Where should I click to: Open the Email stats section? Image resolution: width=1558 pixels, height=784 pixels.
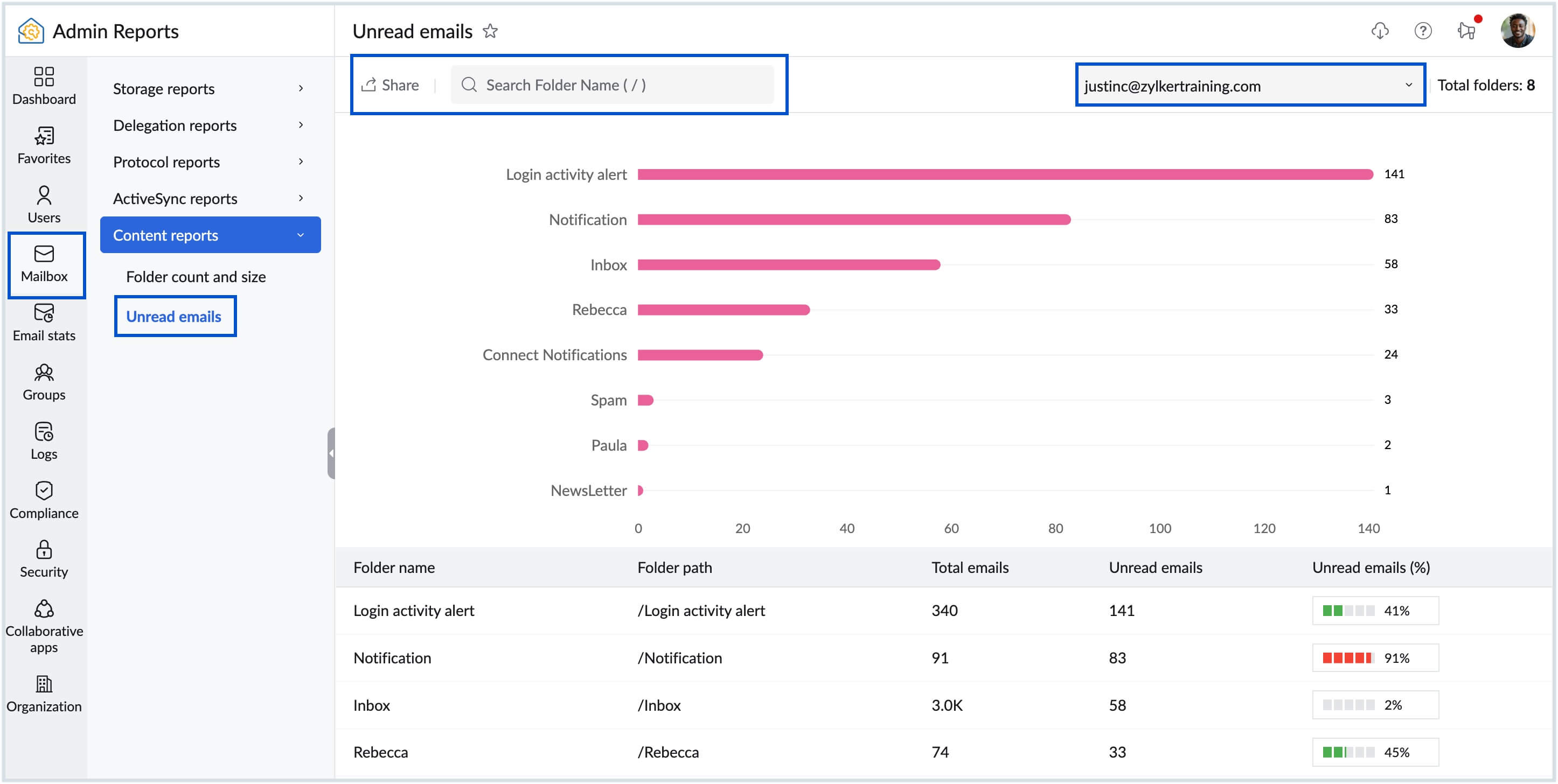tap(44, 323)
